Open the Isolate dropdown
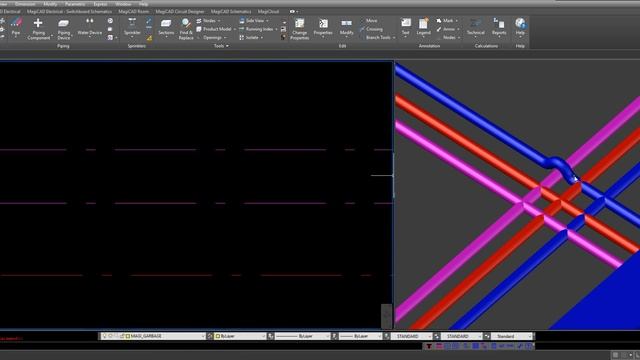The height and width of the screenshot is (360, 640). click(251, 38)
